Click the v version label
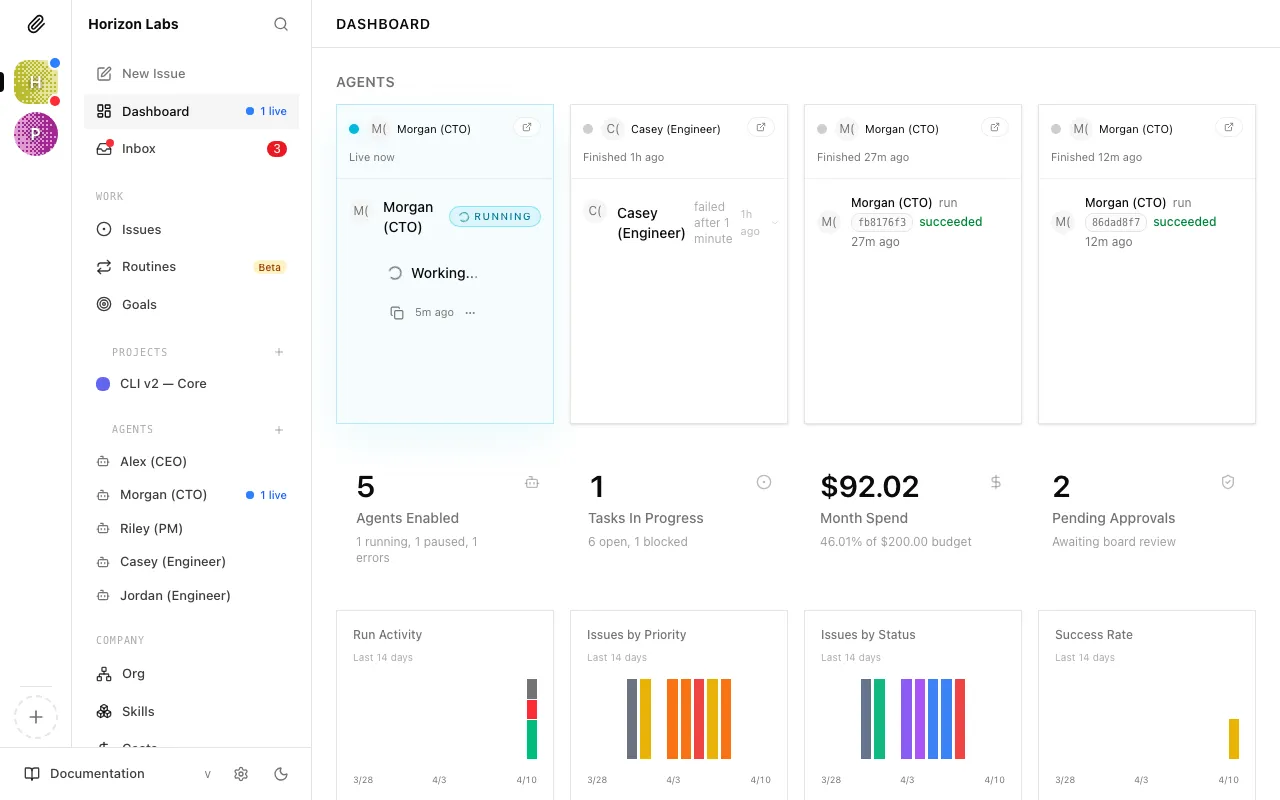This screenshot has width=1280, height=800. [208, 774]
